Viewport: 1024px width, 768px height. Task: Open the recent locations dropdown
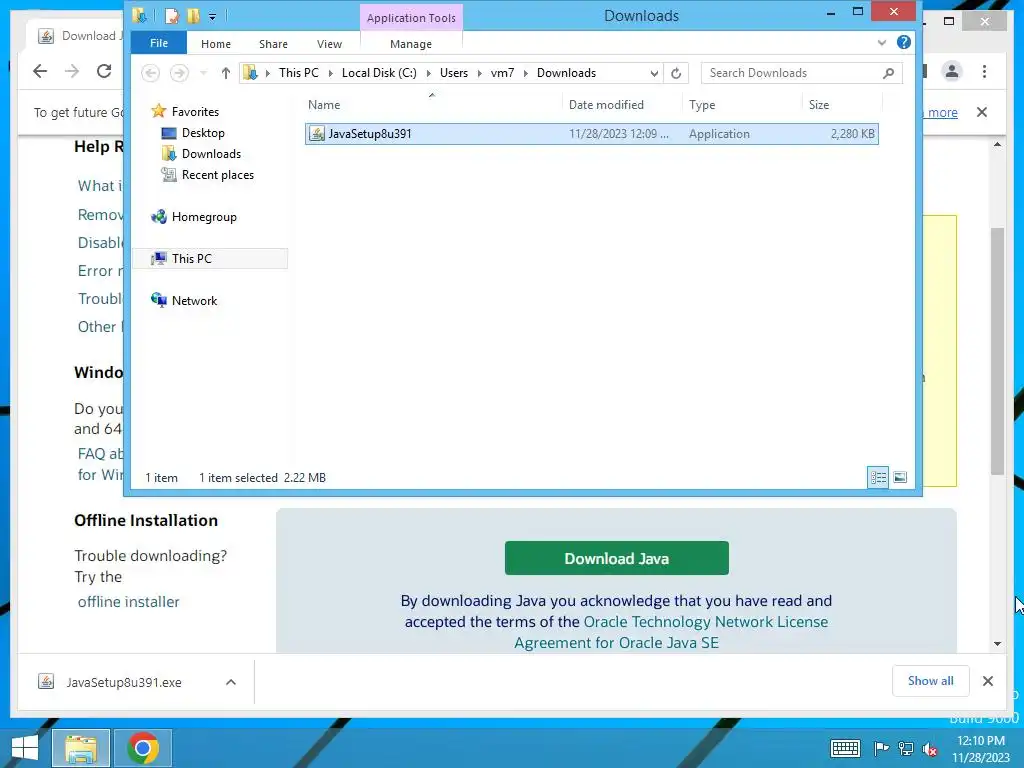(x=203, y=73)
